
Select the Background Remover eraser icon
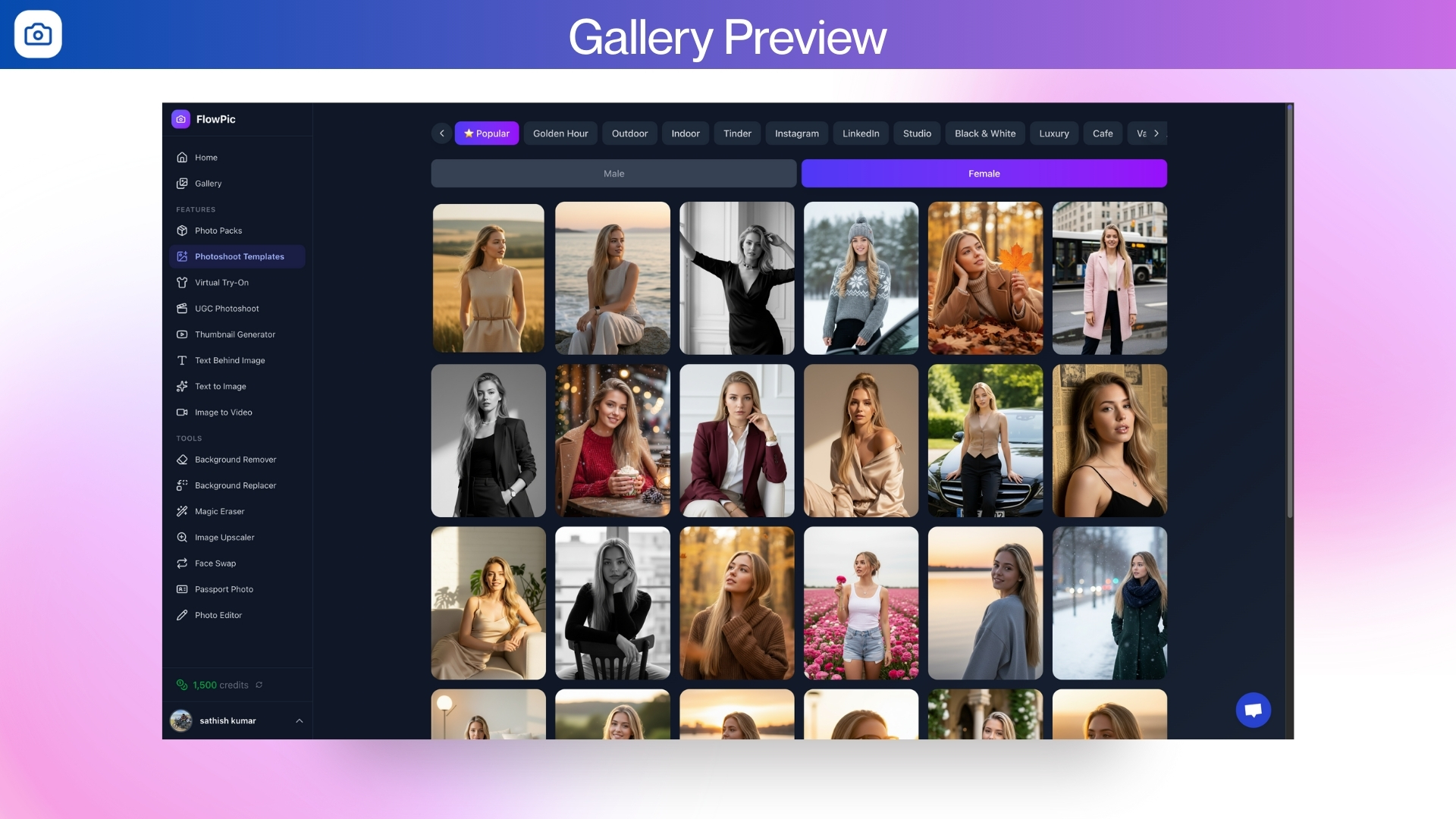pos(182,460)
